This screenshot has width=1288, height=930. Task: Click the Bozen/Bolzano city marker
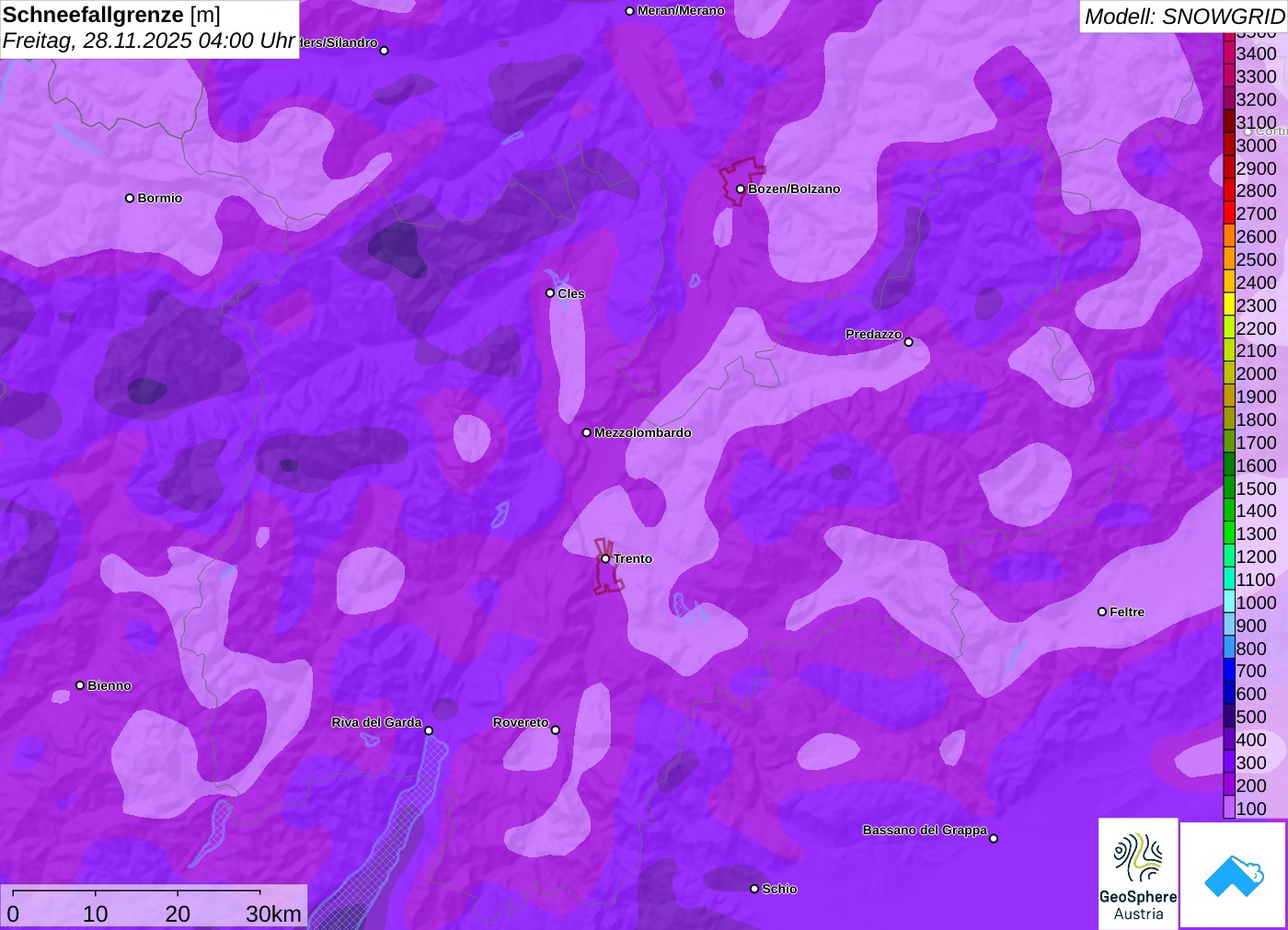coord(740,189)
